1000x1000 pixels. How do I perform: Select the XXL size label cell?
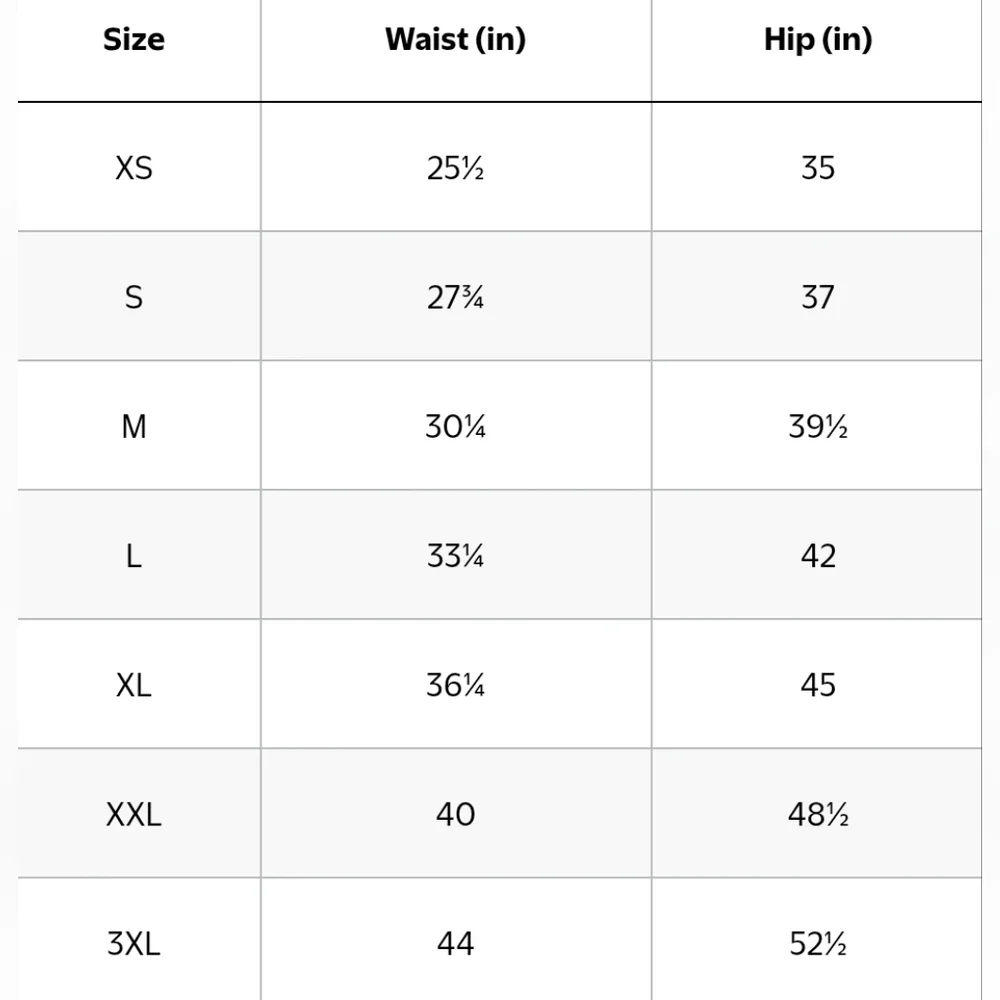pyautogui.click(x=134, y=814)
